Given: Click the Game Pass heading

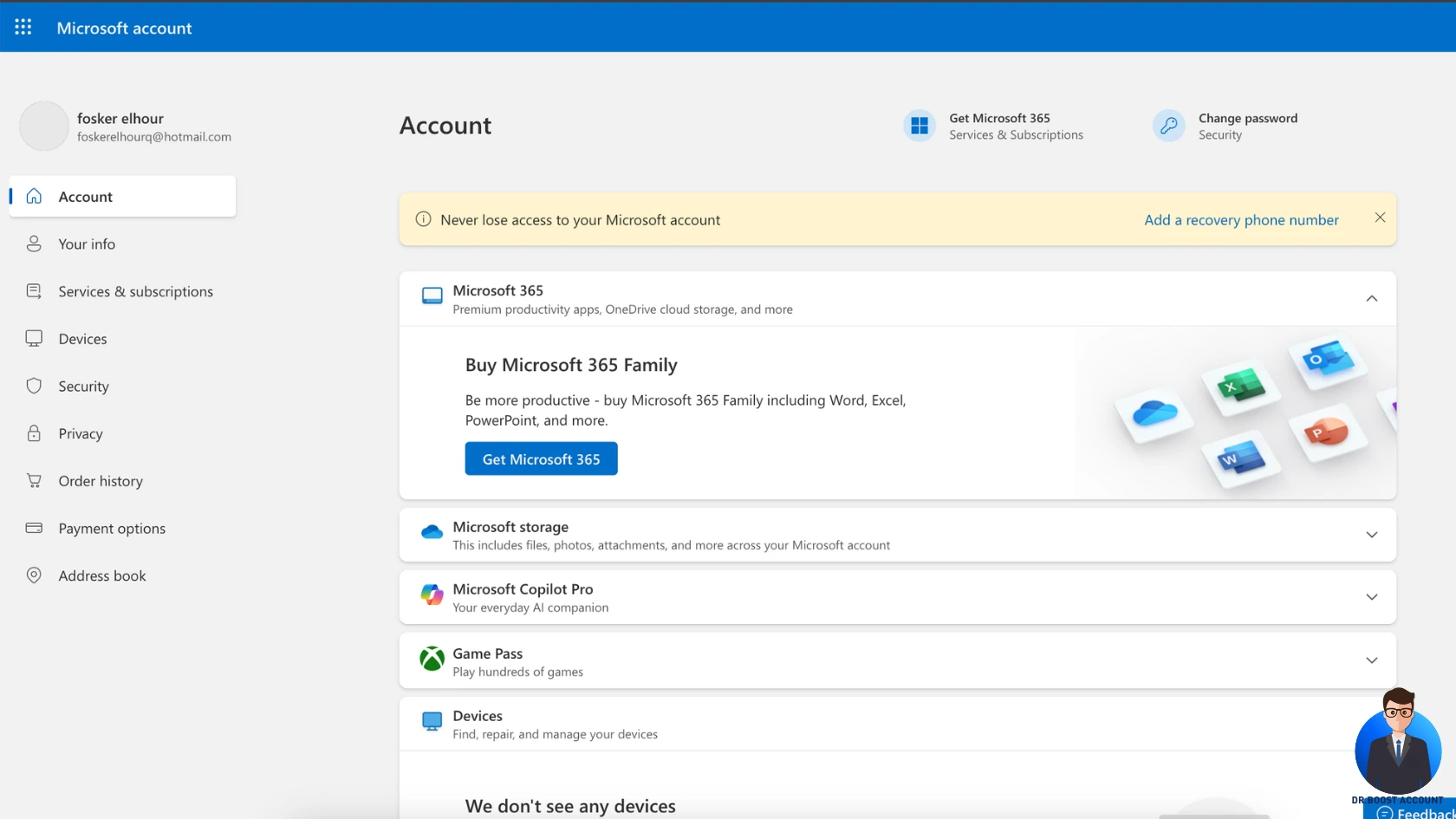Looking at the screenshot, I should pyautogui.click(x=487, y=653).
